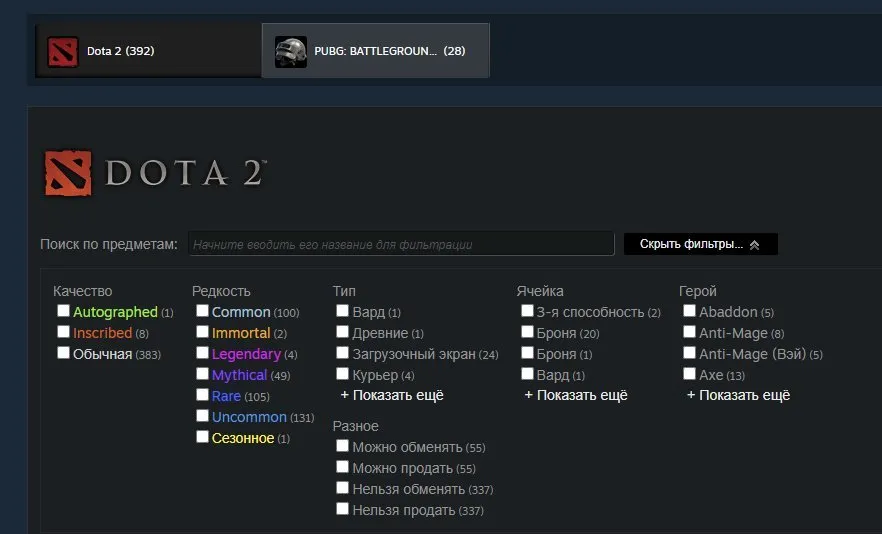
Task: Check the Mythical rarity checkbox
Action: [202, 374]
